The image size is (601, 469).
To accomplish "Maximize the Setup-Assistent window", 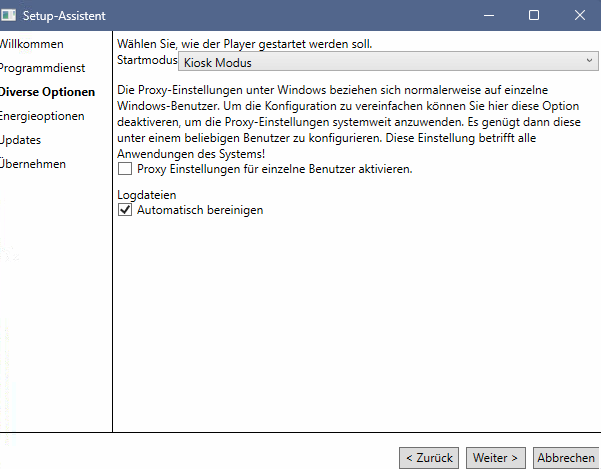I will pyautogui.click(x=534, y=15).
